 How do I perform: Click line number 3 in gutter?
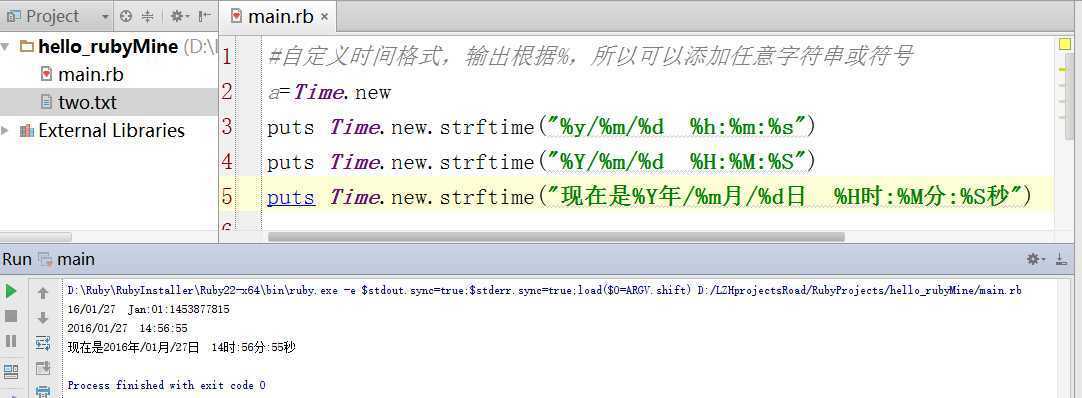pyautogui.click(x=227, y=127)
